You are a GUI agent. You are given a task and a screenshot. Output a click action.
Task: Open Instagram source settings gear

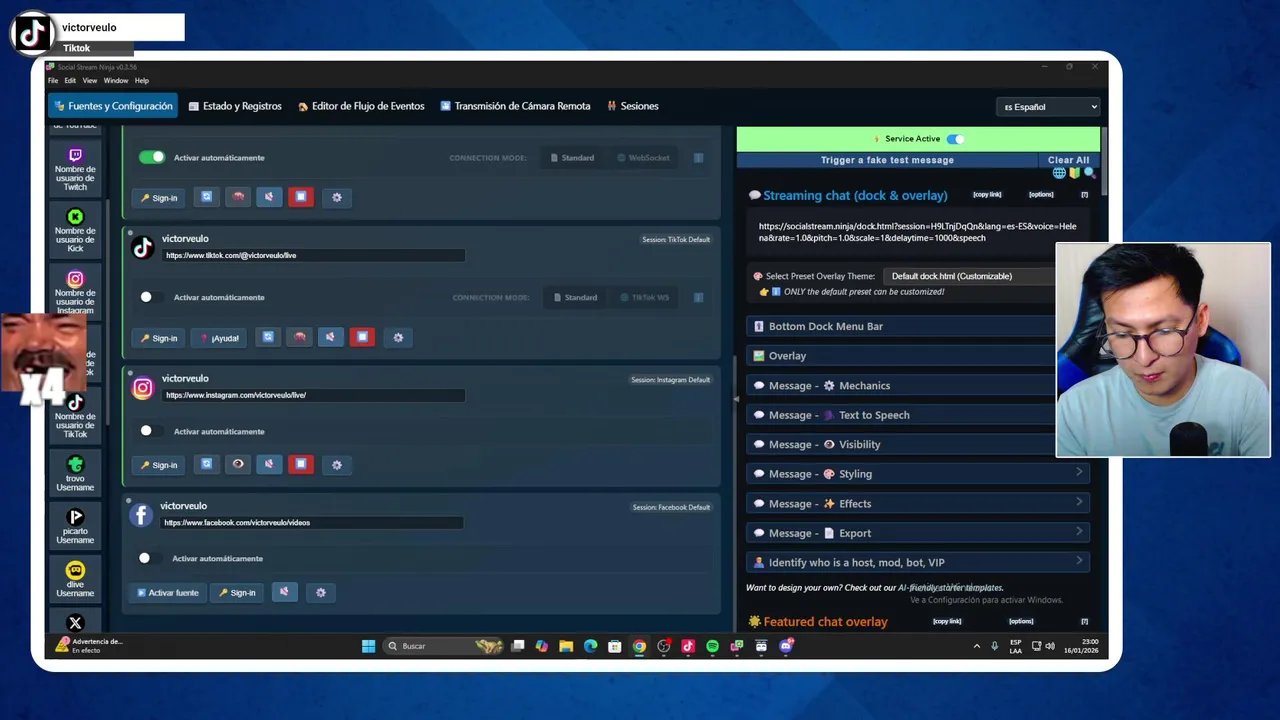336,465
